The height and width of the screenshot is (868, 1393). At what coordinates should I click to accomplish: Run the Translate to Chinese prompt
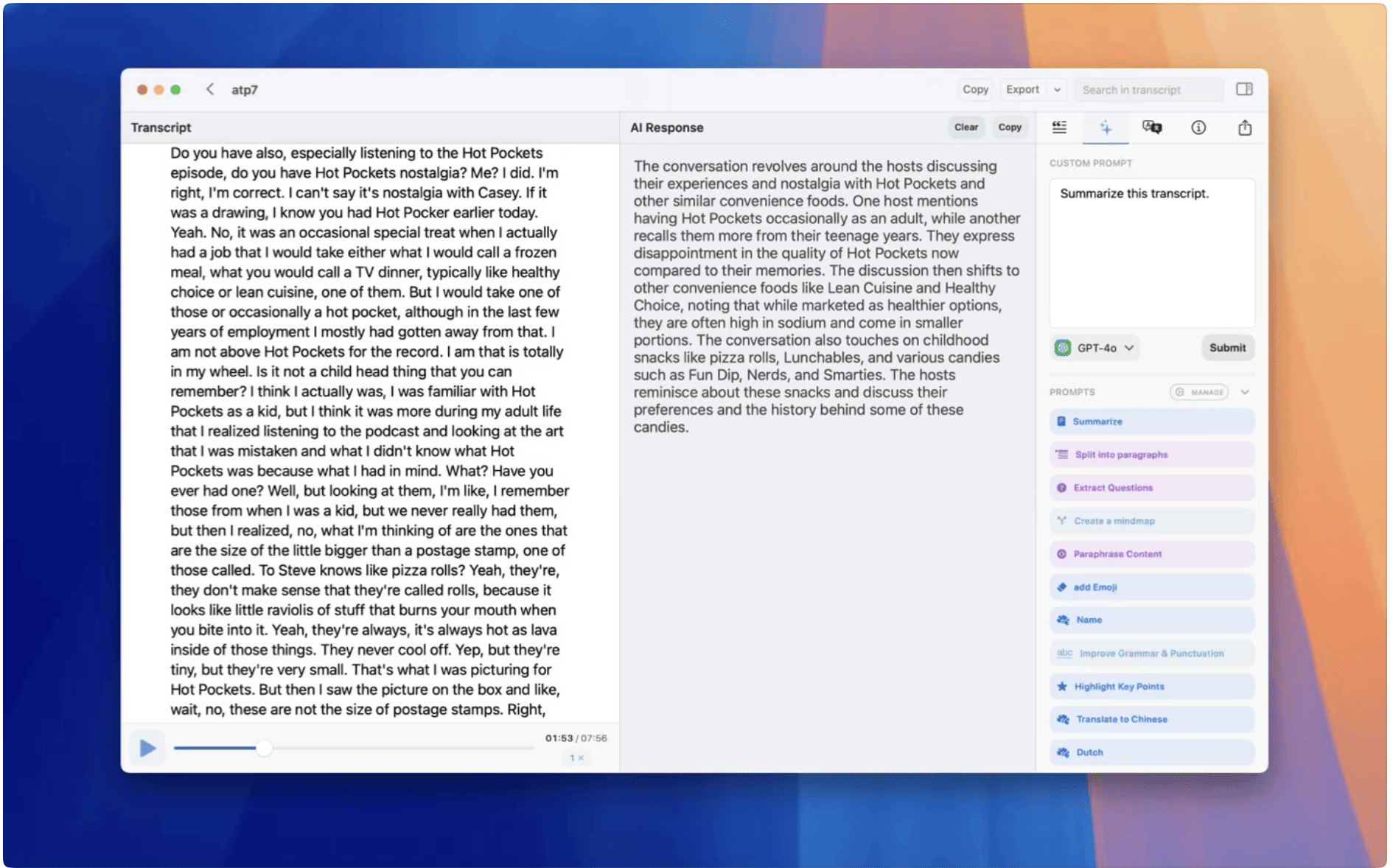coord(1151,719)
